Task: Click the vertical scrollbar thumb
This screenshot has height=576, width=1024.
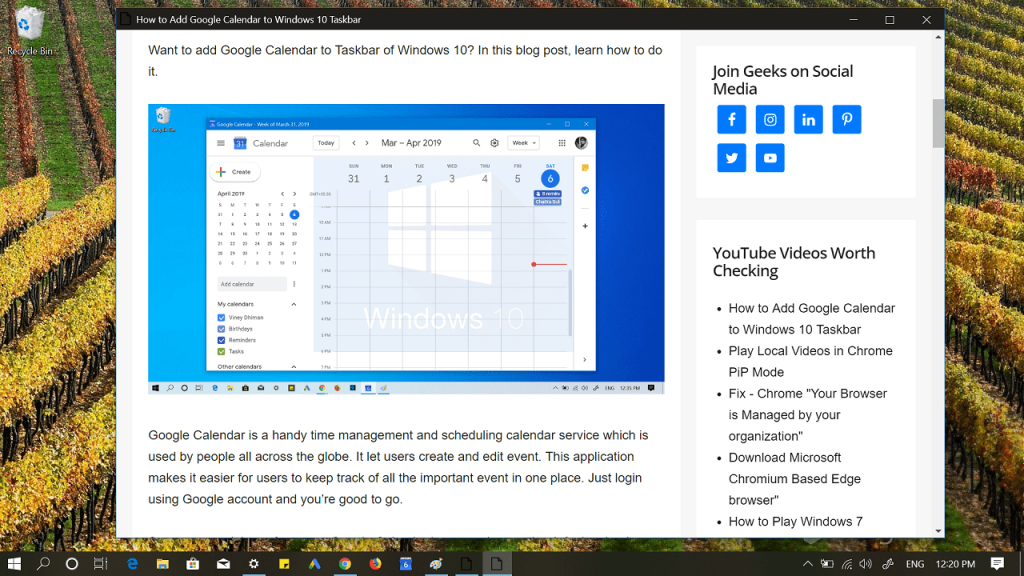Action: 938,123
